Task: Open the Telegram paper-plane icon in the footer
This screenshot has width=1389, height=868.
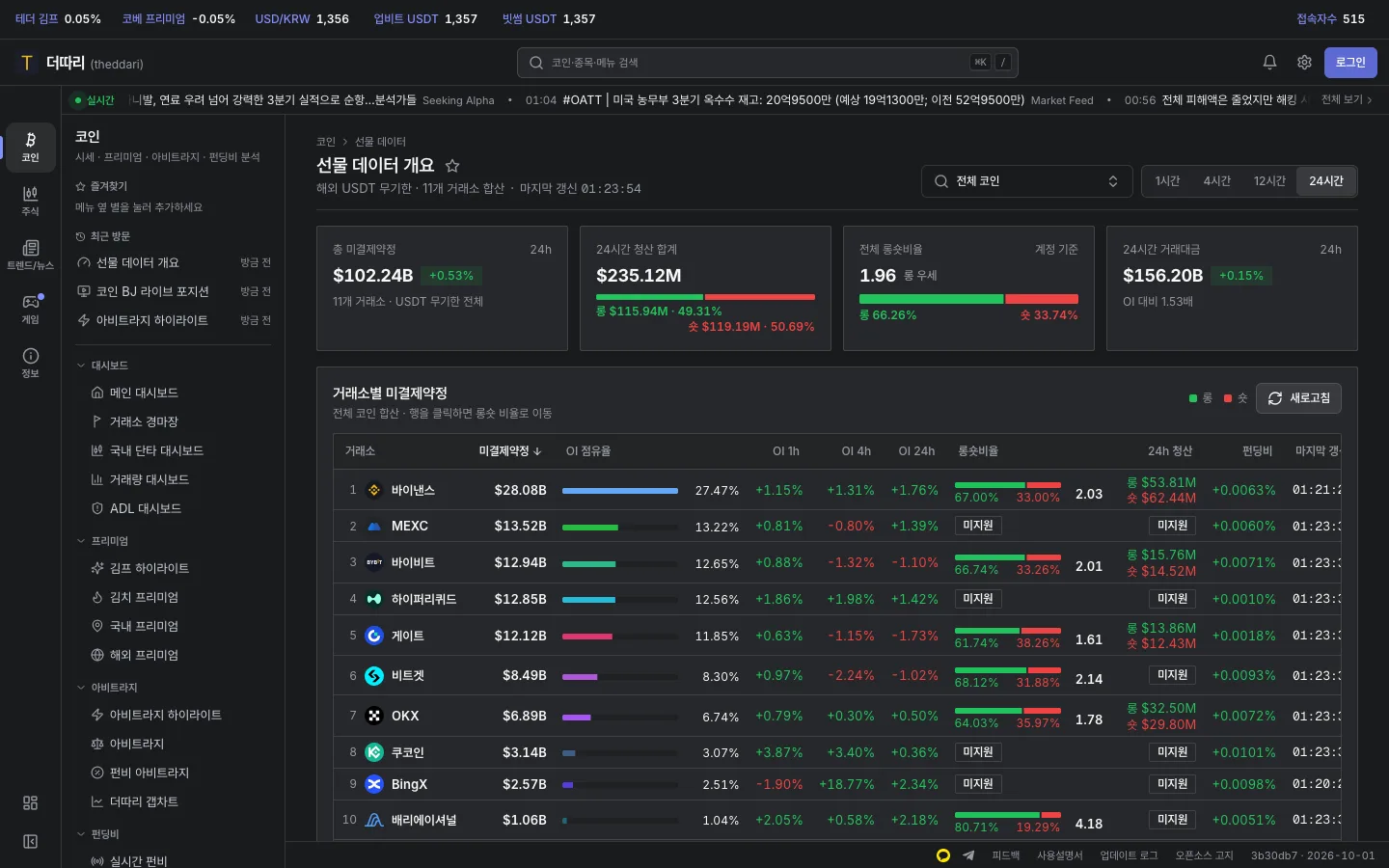Action: (968, 855)
